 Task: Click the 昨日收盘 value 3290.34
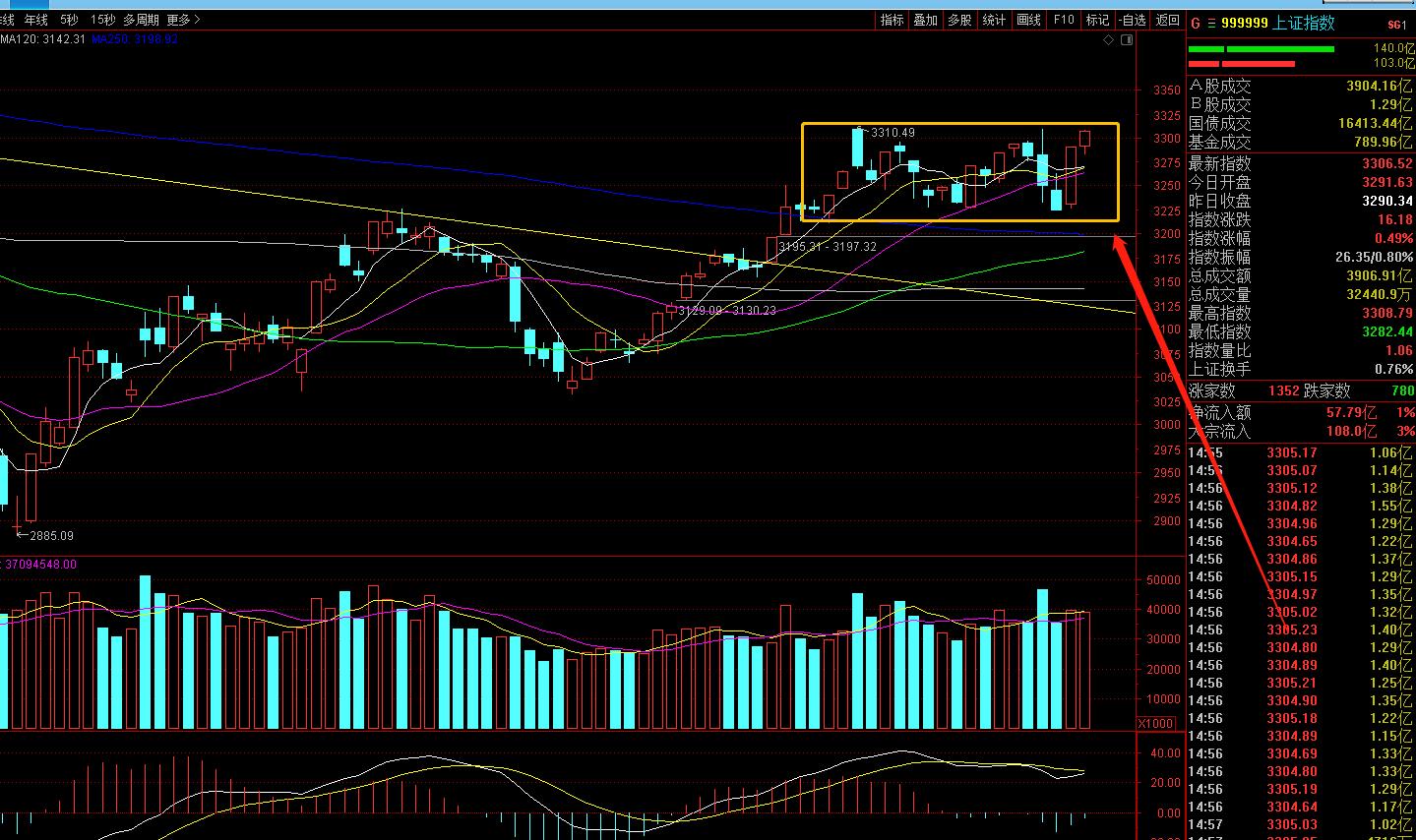pyautogui.click(x=1387, y=202)
